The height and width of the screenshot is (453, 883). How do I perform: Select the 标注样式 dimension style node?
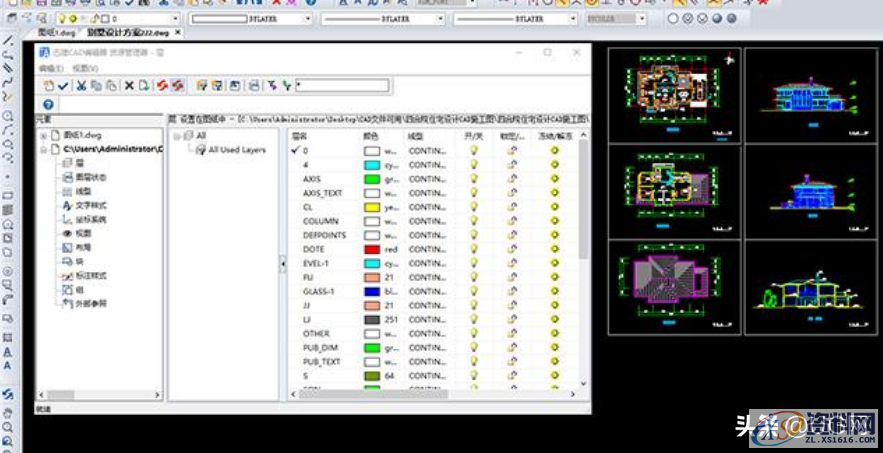point(90,275)
